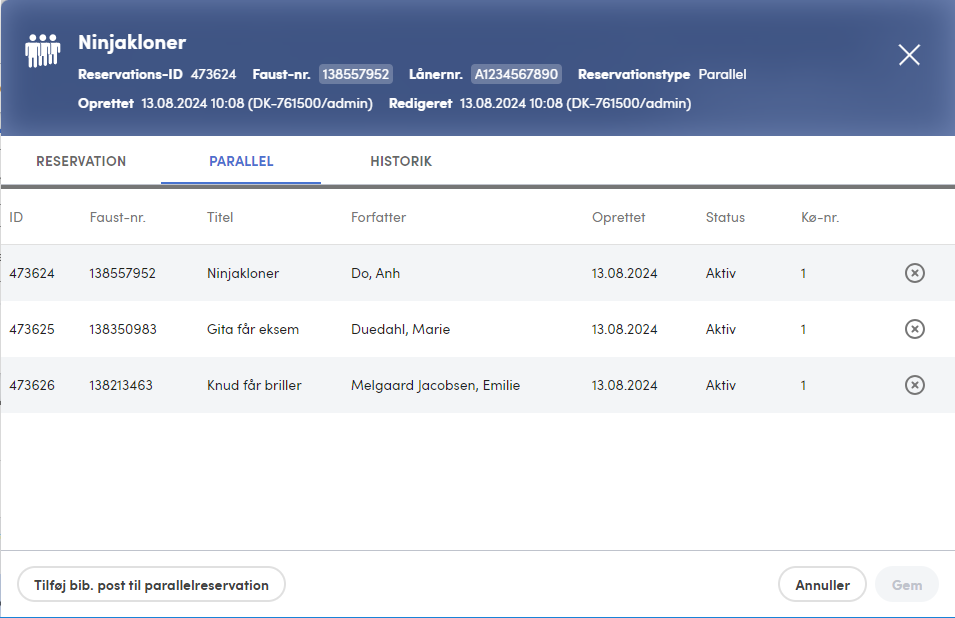
Task: Click Tilføj bib. post til parallelreservation
Action: point(151,585)
